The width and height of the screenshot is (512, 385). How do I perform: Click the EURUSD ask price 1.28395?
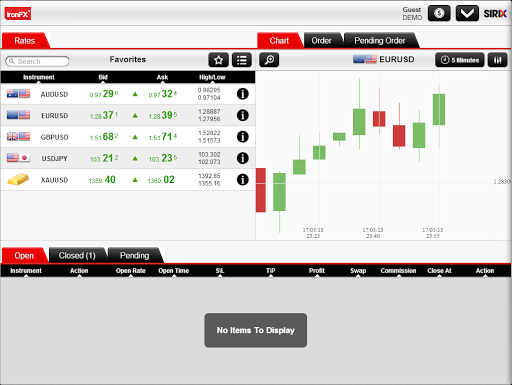click(x=163, y=115)
